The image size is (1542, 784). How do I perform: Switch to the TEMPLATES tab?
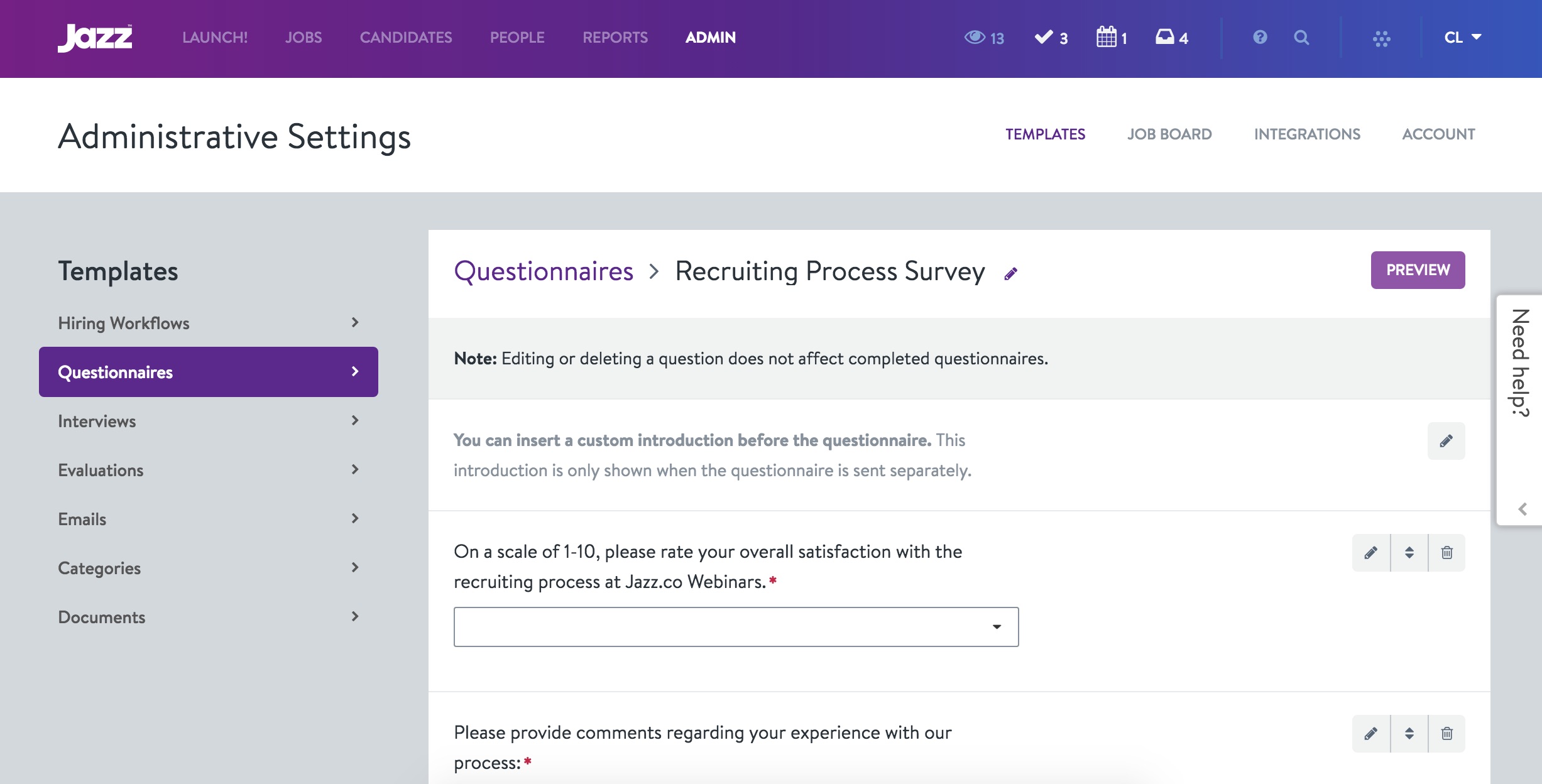tap(1045, 134)
